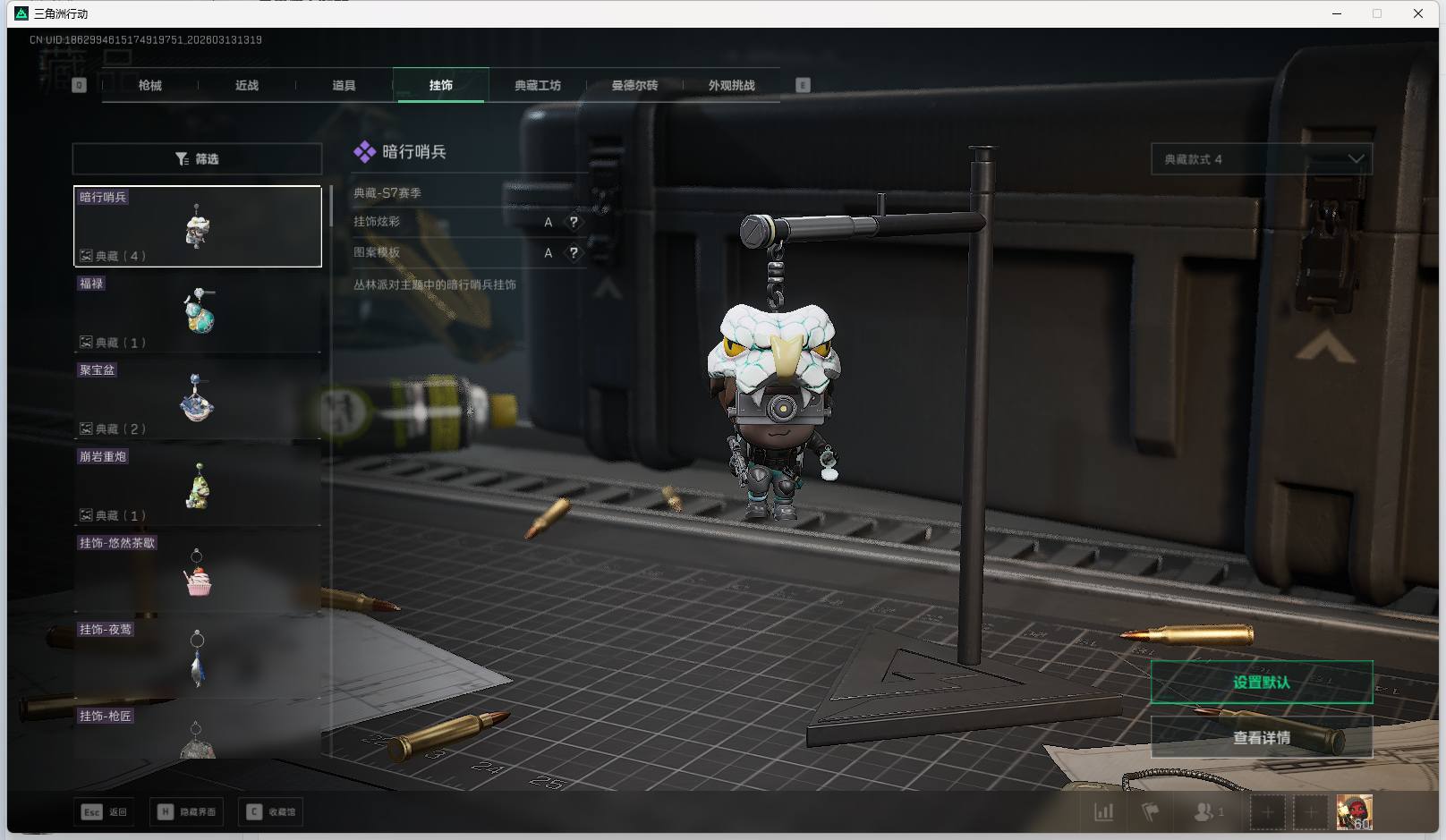
Task: Click the 丛林派对主题中的暗行哨兵挂饰 description
Action: point(435,284)
